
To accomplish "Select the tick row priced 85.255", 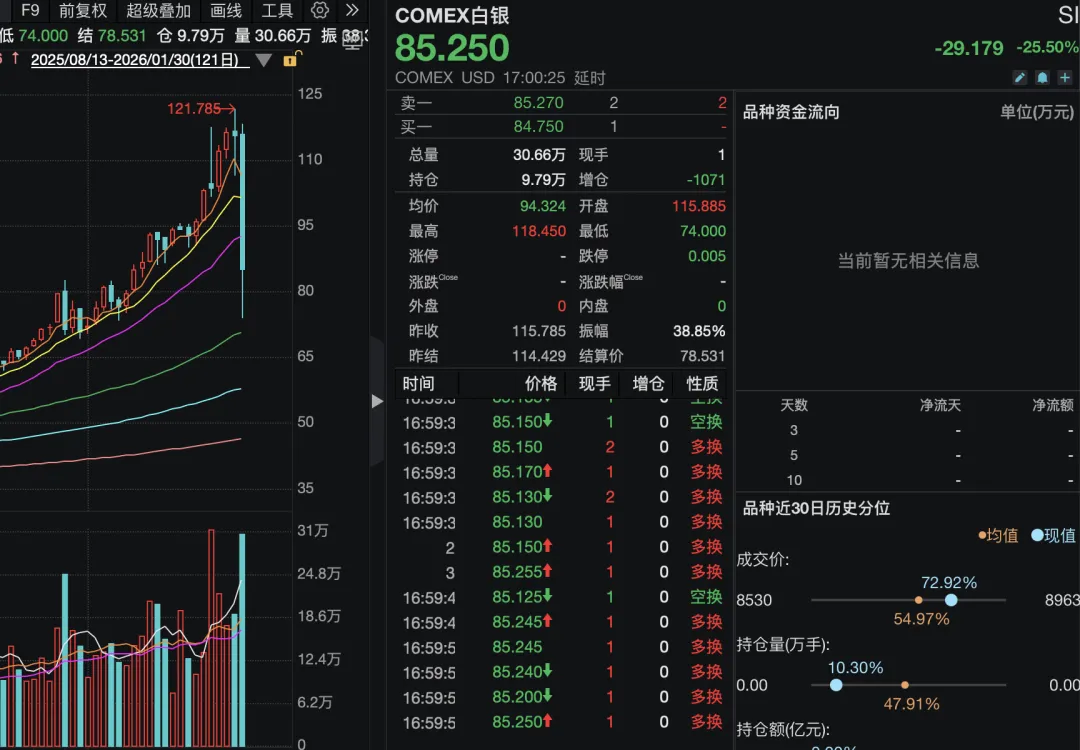I will [563, 572].
